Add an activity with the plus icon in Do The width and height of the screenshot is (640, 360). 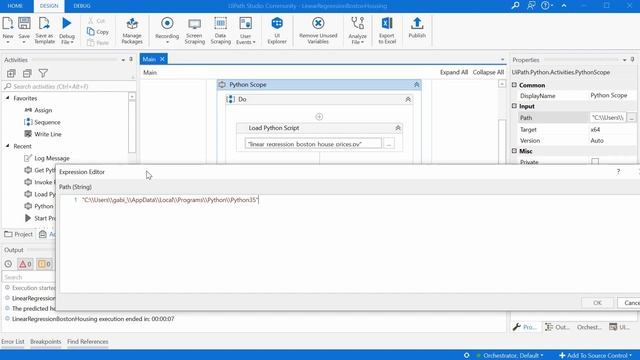point(319,117)
